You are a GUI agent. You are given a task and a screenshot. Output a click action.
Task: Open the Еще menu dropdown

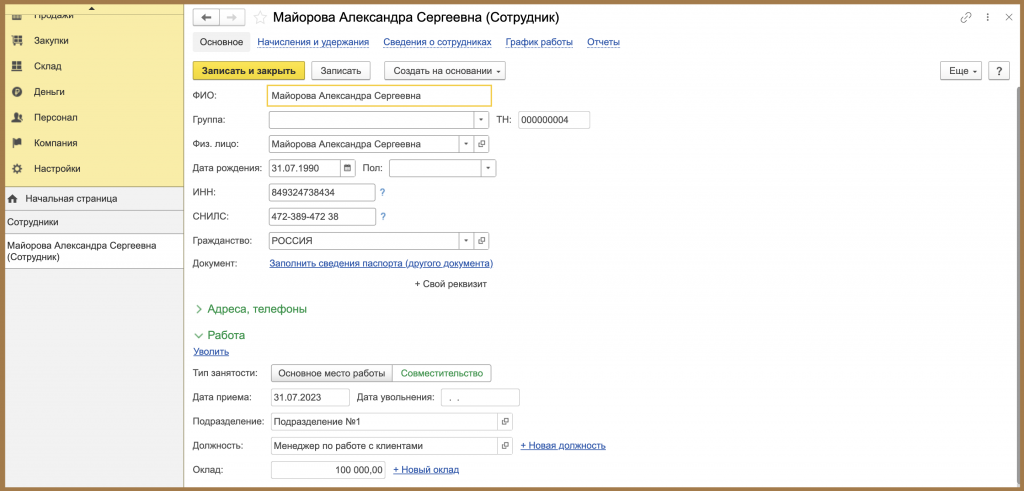[961, 71]
